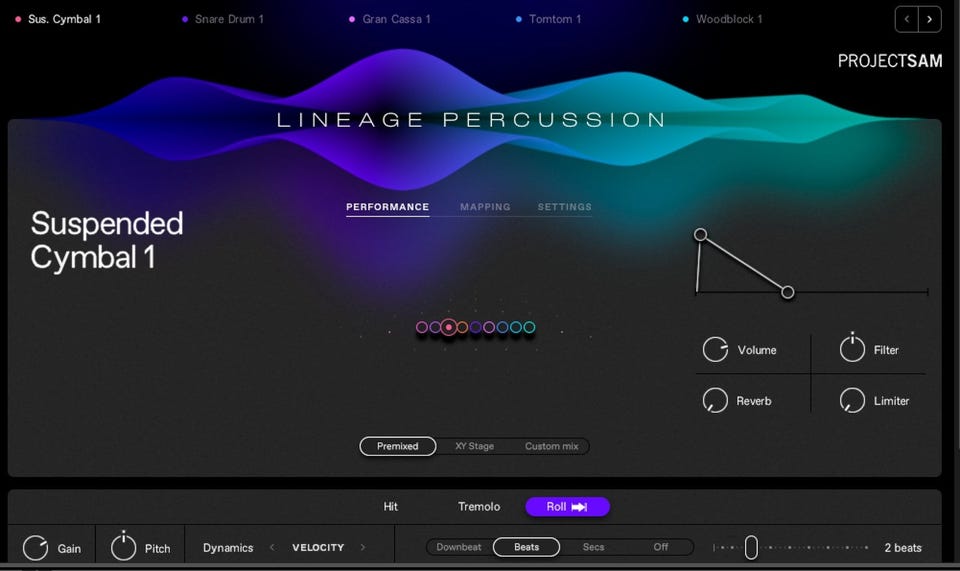Select the Gran Cassa 1 instrument tab
The image size is (960, 571).
point(390,19)
